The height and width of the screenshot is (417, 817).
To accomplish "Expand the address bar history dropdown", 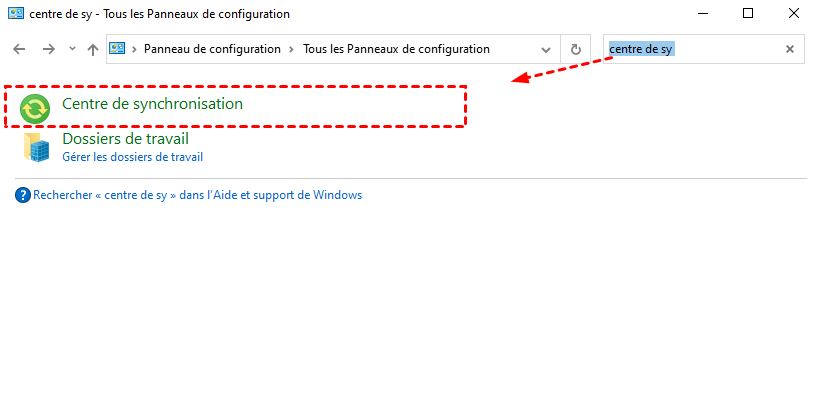I will (546, 49).
